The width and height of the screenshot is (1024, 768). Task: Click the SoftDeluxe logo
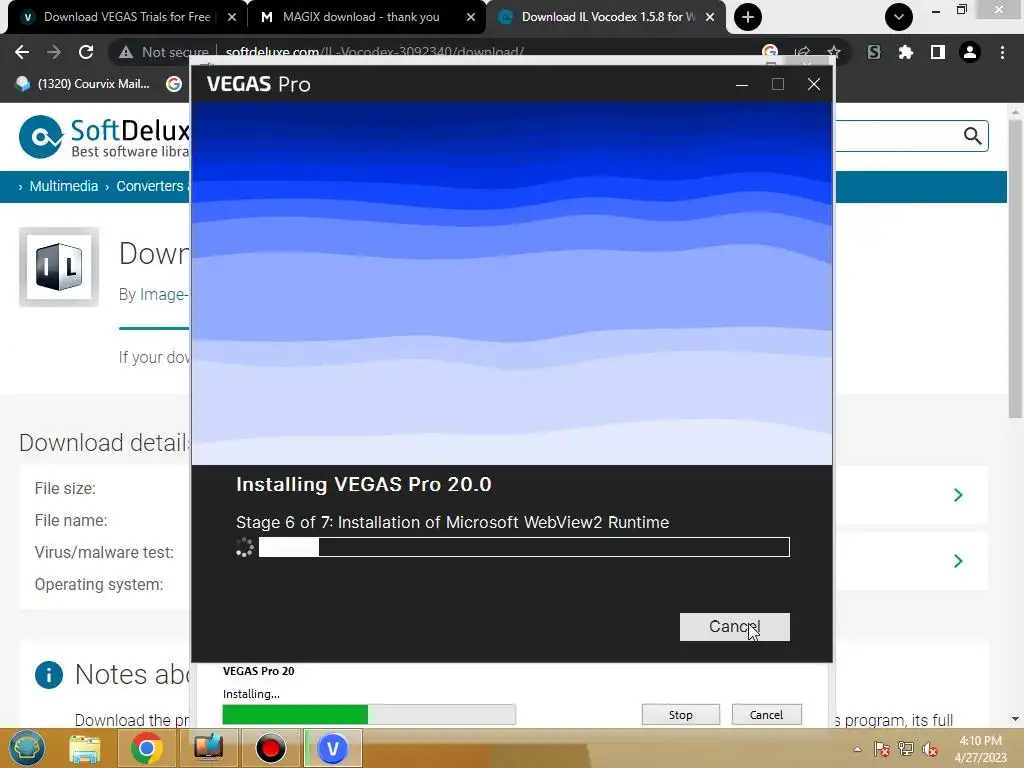(104, 137)
